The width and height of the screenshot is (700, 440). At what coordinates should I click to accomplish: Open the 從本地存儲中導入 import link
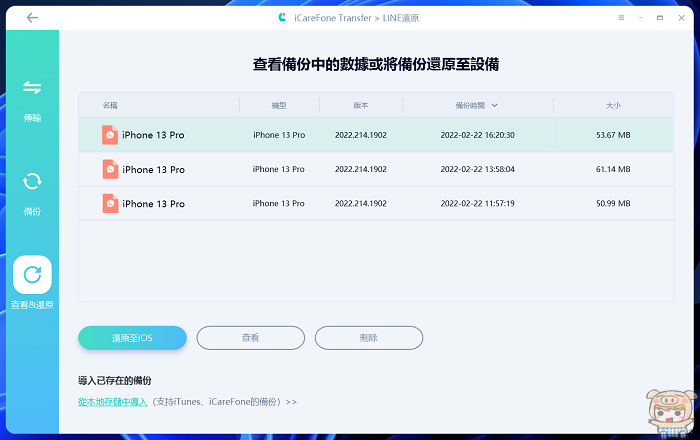[112, 402]
